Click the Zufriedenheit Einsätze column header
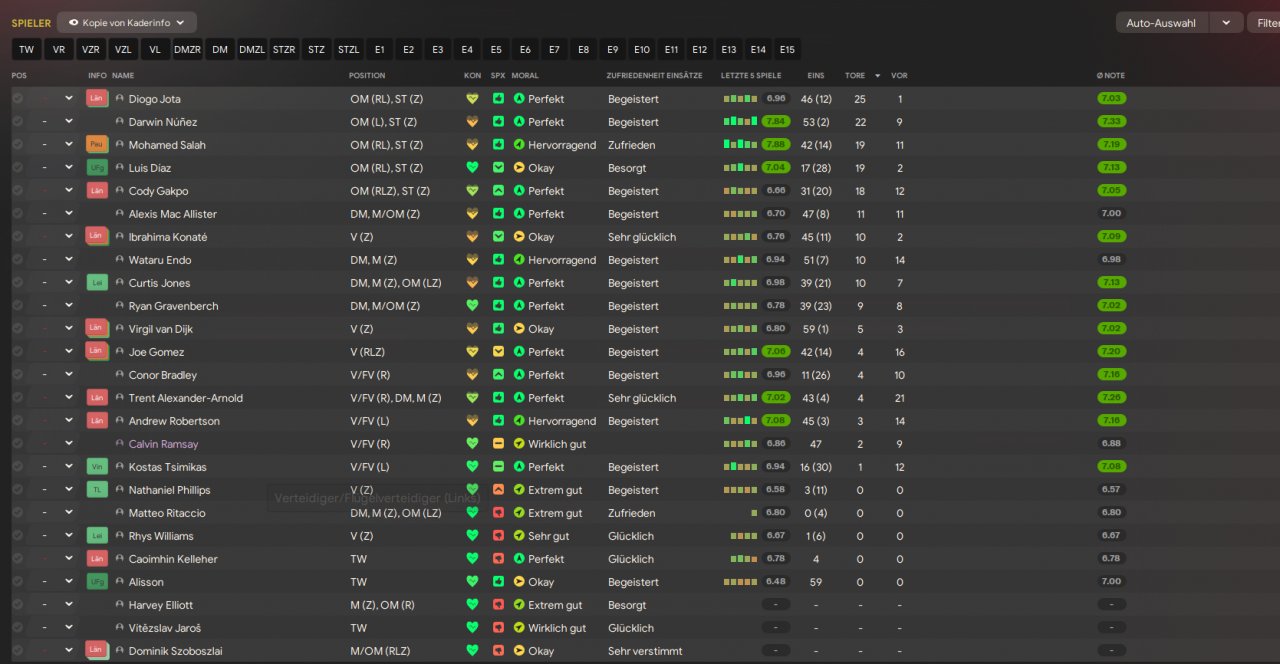Screen dimensions: 1280x664 click(x=654, y=75)
